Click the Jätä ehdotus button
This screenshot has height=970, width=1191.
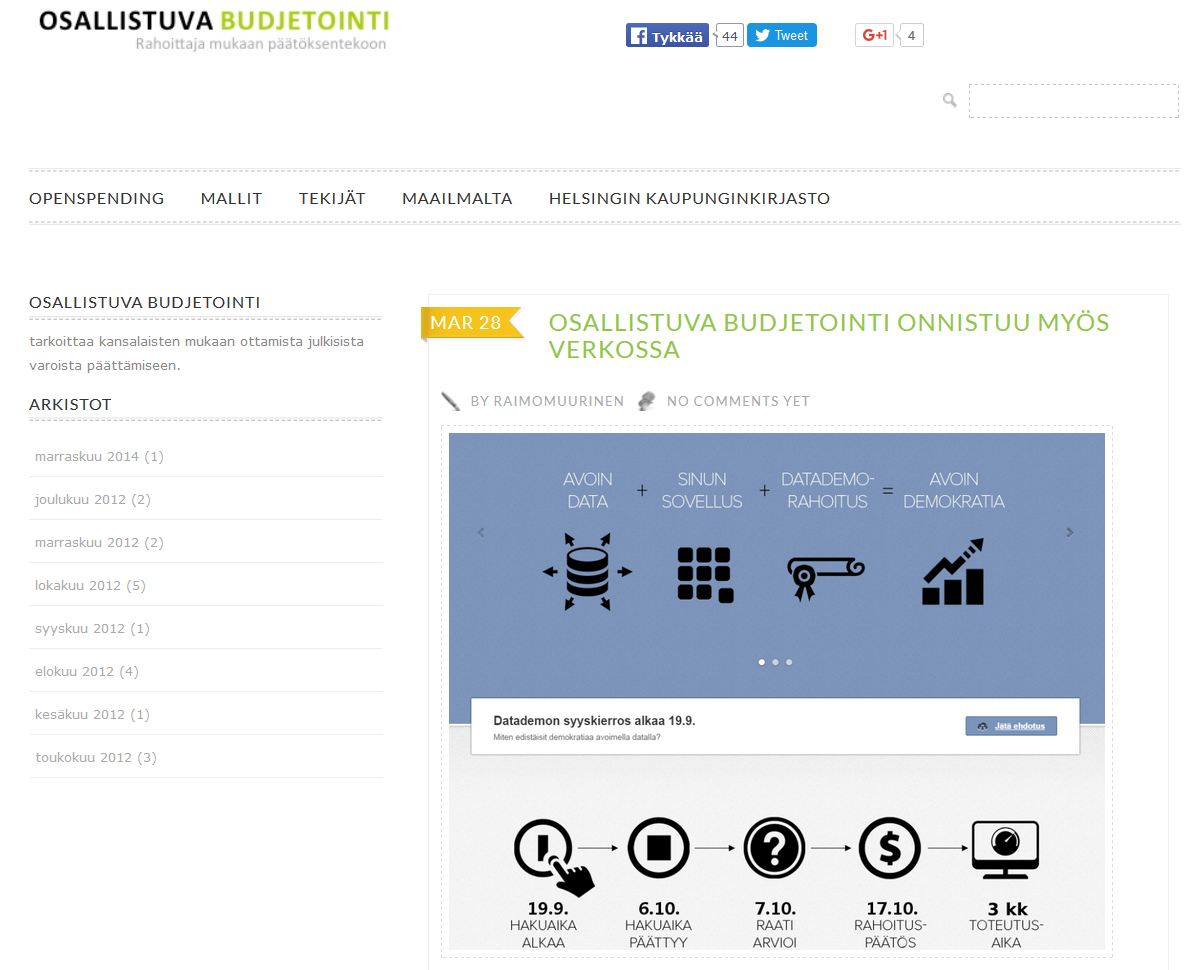pyautogui.click(x=1011, y=726)
